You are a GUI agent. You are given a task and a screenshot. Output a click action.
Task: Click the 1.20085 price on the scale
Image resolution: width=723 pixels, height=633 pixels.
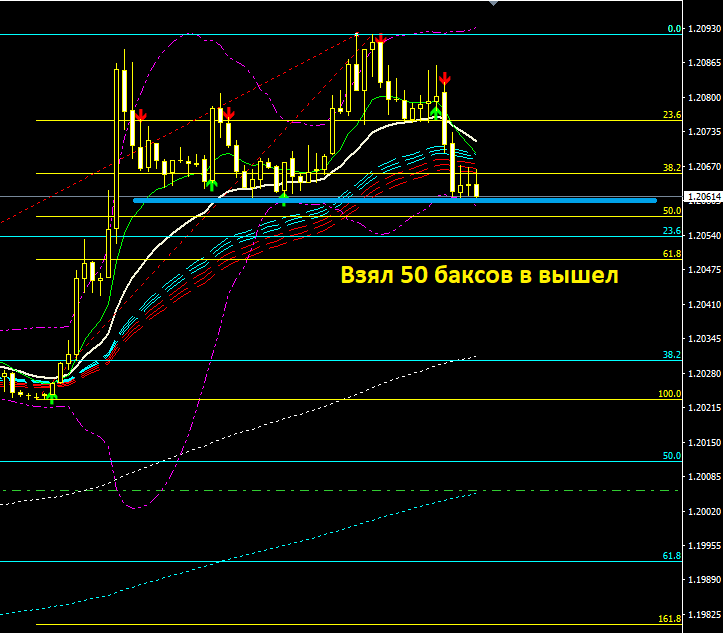(704, 477)
